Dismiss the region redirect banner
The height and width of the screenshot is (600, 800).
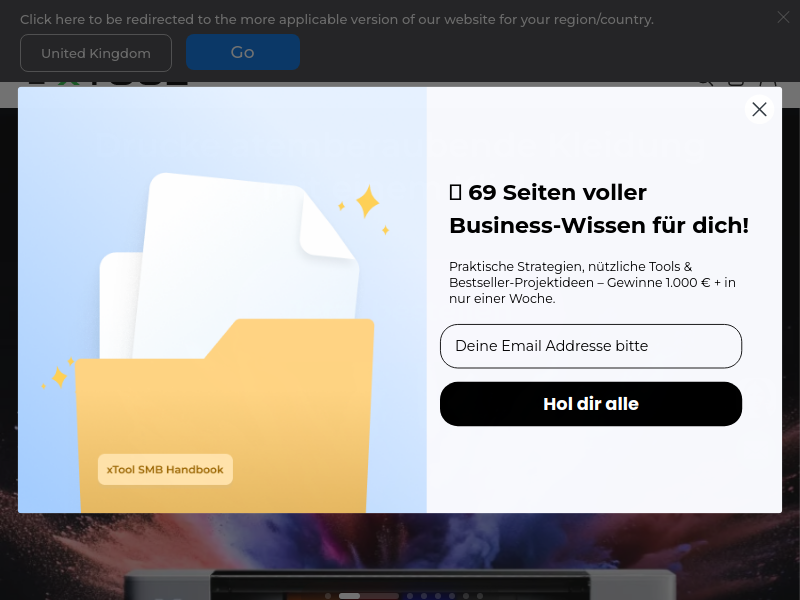click(783, 17)
